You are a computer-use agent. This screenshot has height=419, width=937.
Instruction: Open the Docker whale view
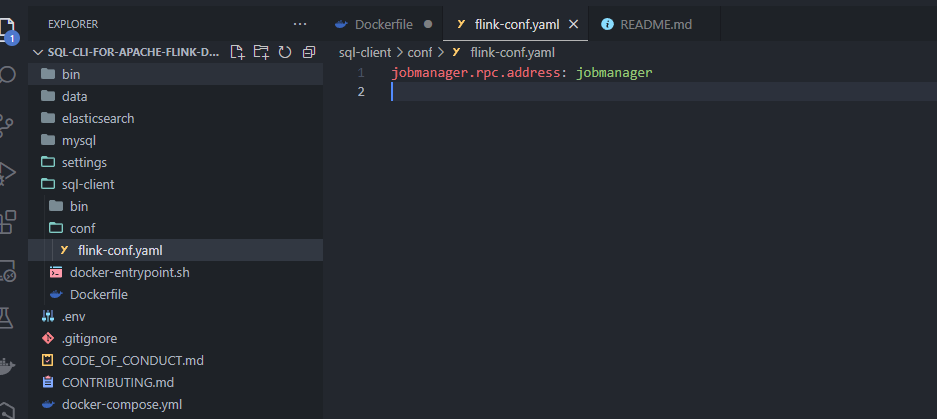tap(6, 366)
